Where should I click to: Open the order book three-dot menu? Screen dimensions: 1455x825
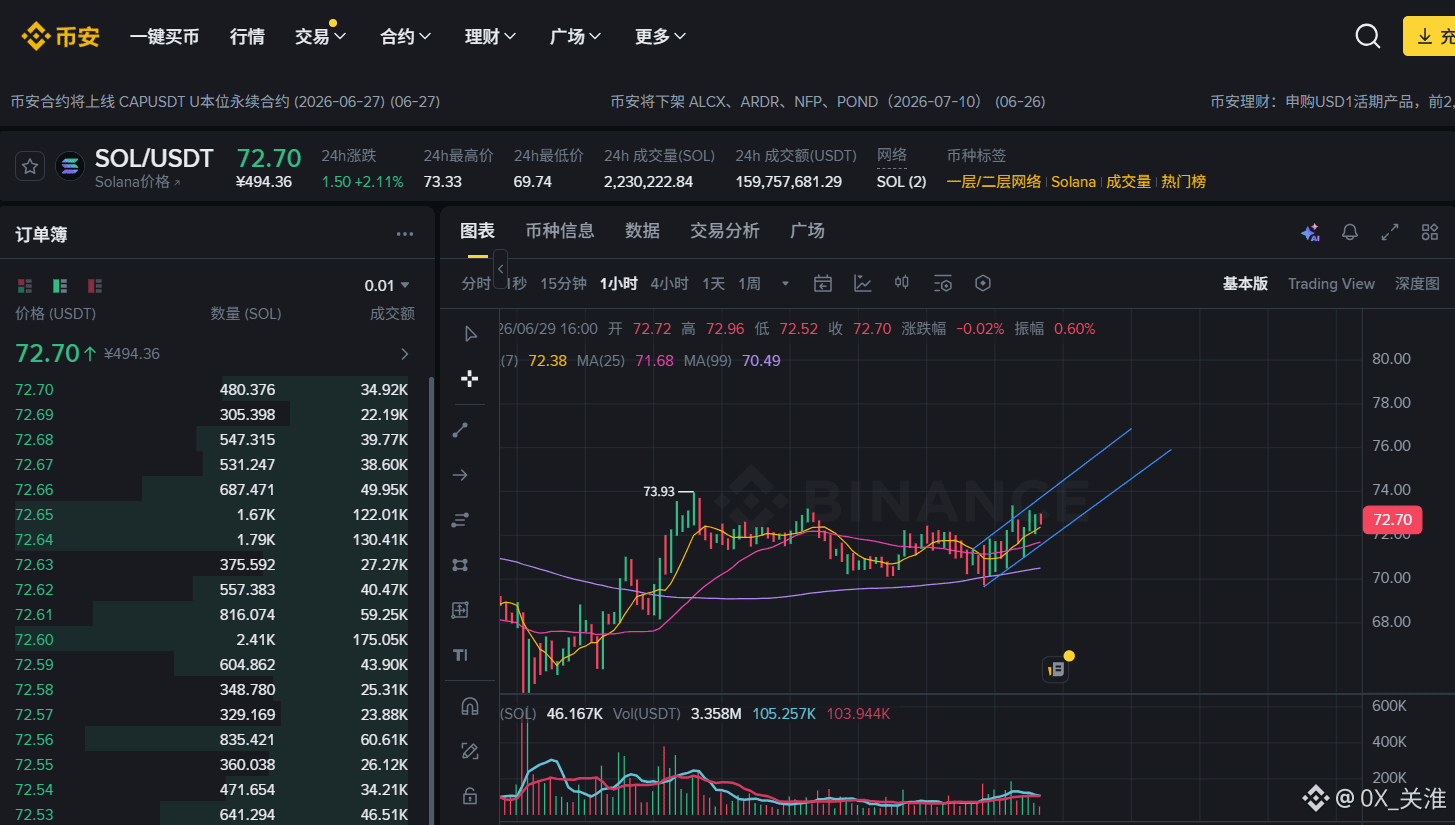click(x=405, y=234)
